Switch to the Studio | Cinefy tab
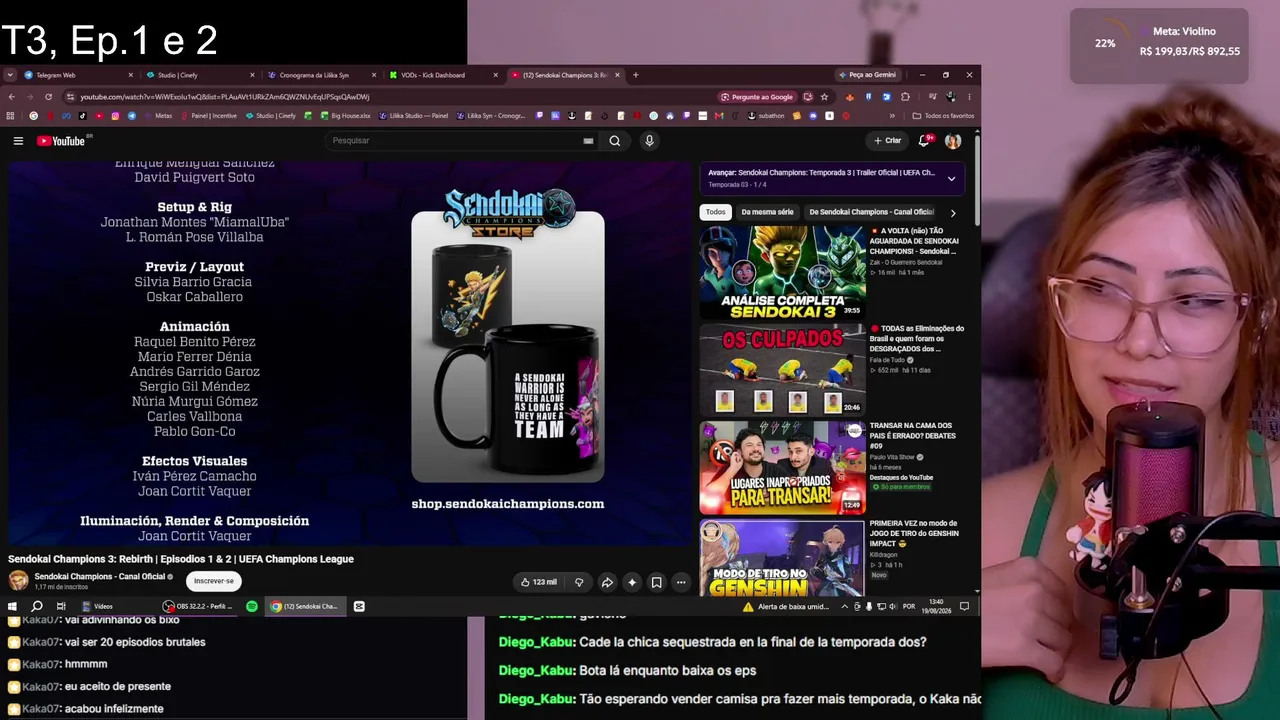The height and width of the screenshot is (720, 1280). click(198, 75)
